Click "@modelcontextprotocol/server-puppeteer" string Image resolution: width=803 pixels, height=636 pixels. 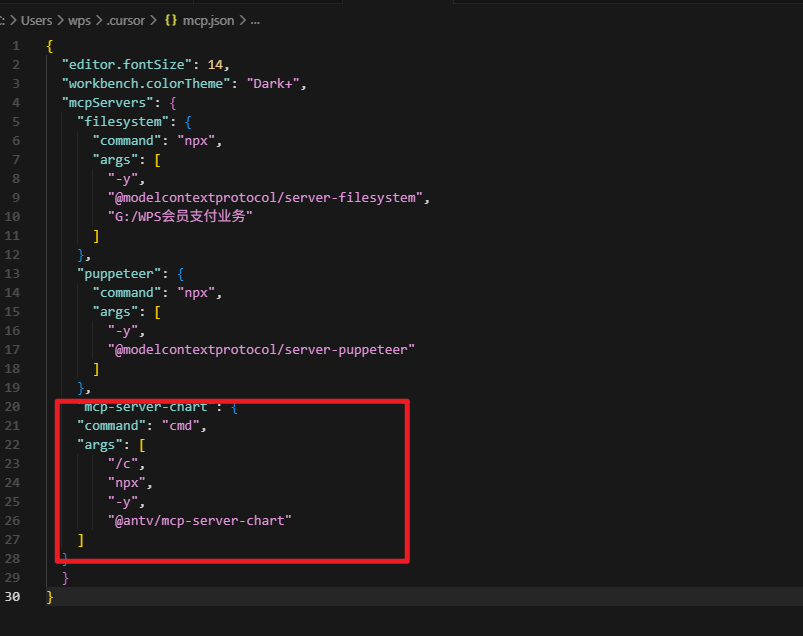pyautogui.click(x=261, y=350)
